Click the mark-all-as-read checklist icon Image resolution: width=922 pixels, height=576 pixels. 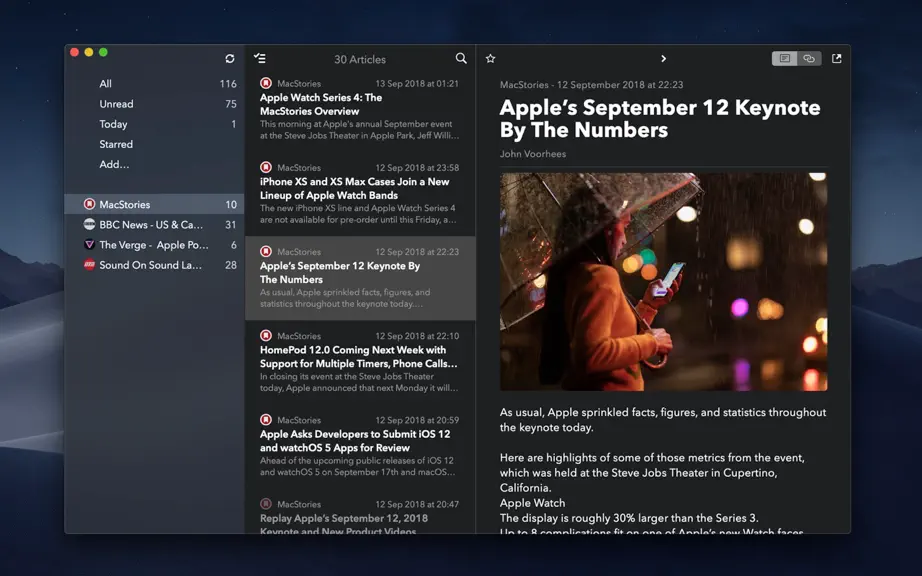pos(260,58)
